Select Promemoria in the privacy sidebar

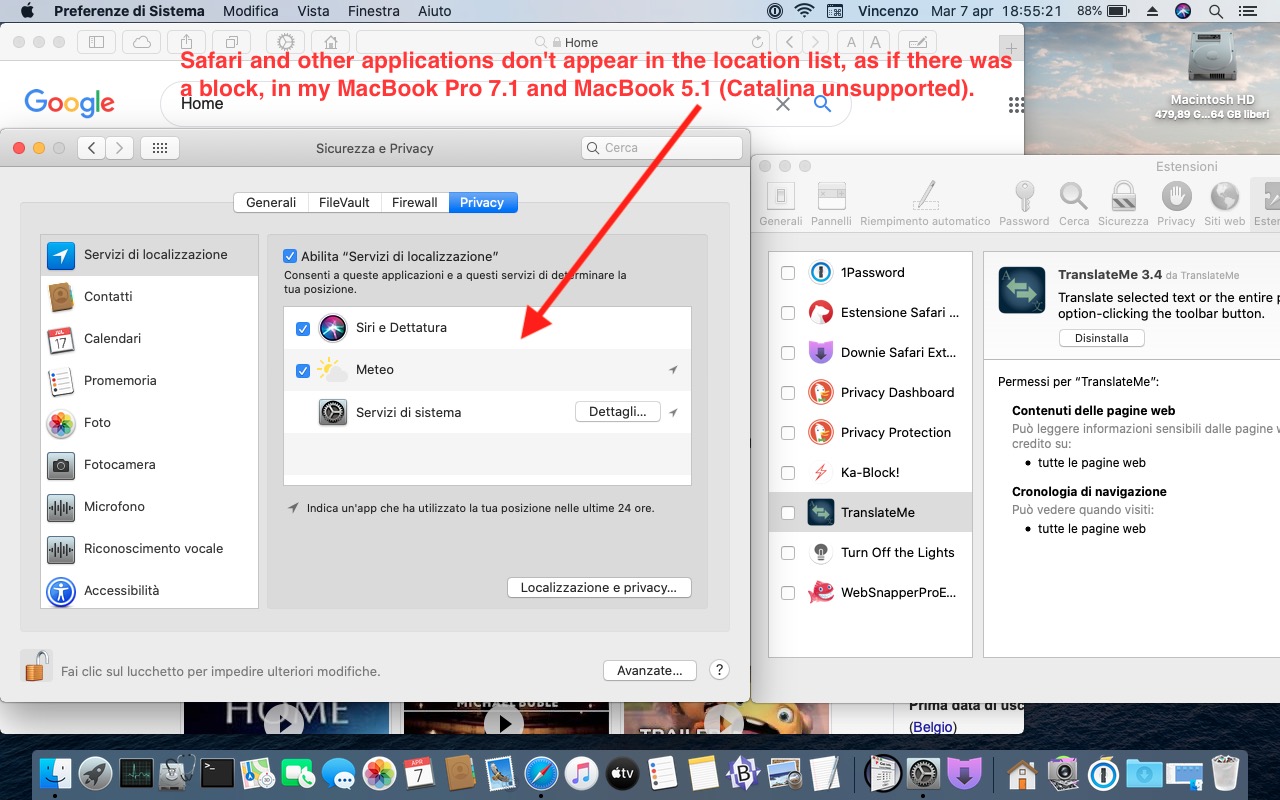click(x=150, y=381)
